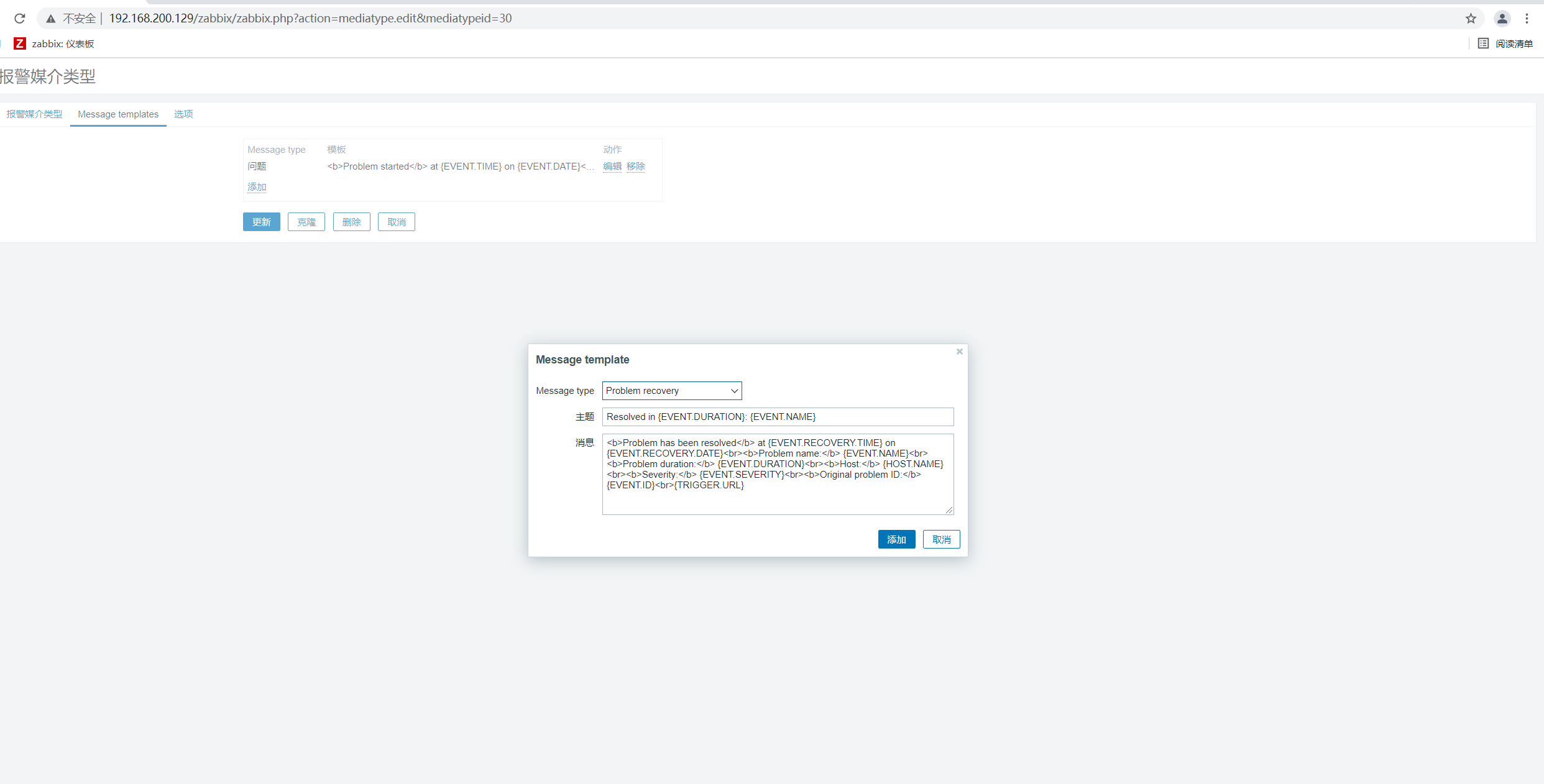Bookmark page with the star icon
The image size is (1544, 784).
tap(1471, 19)
